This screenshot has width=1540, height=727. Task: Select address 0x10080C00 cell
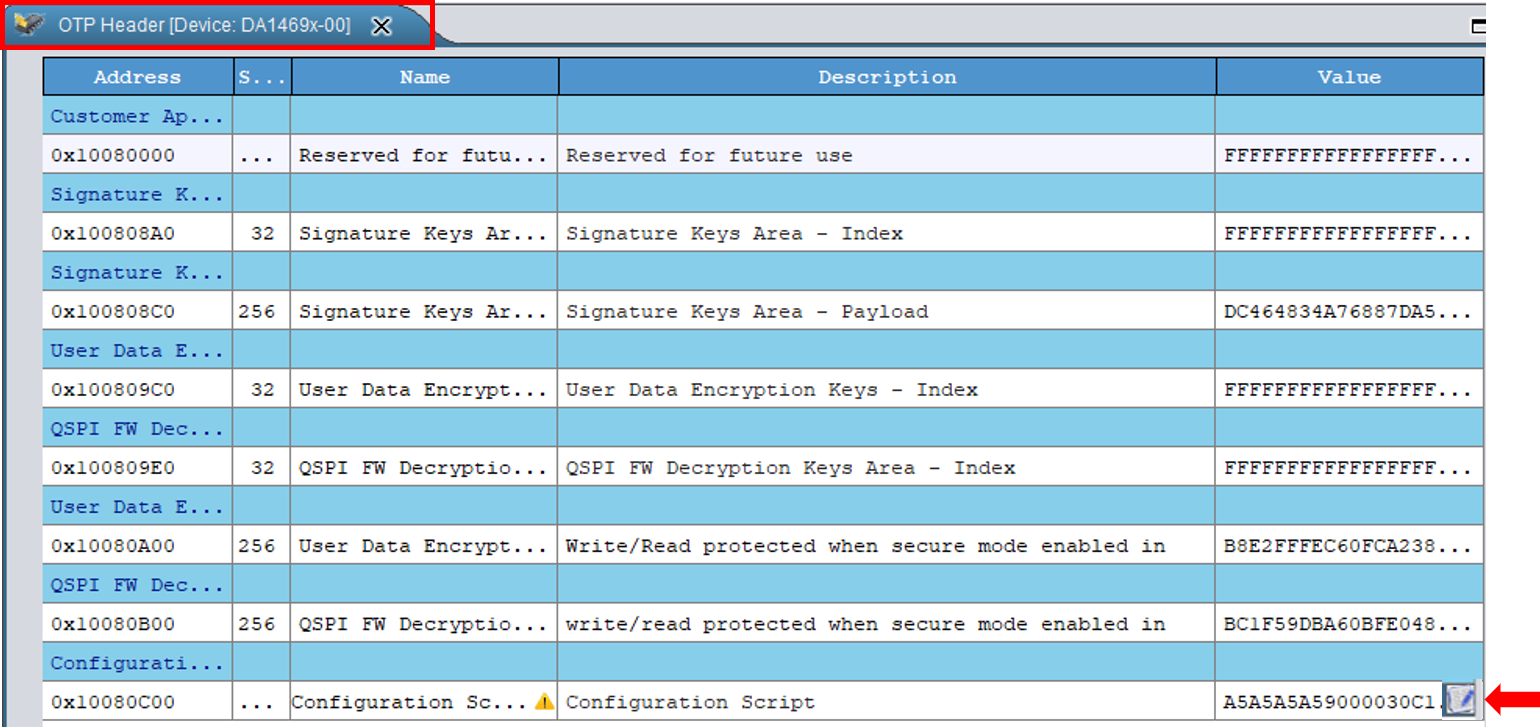pyautogui.click(x=138, y=701)
